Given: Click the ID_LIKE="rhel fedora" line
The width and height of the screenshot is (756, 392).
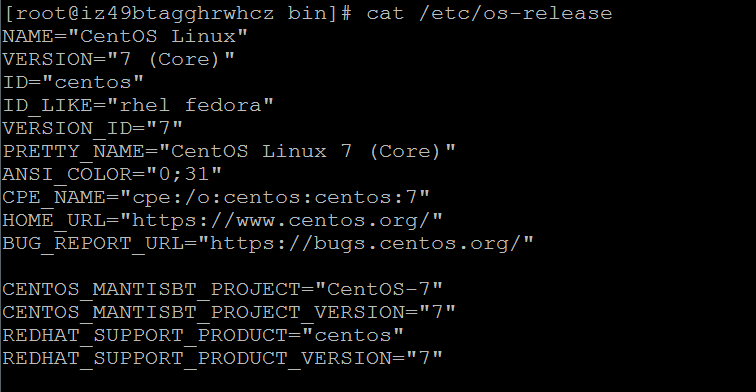Looking at the screenshot, I should [x=138, y=106].
